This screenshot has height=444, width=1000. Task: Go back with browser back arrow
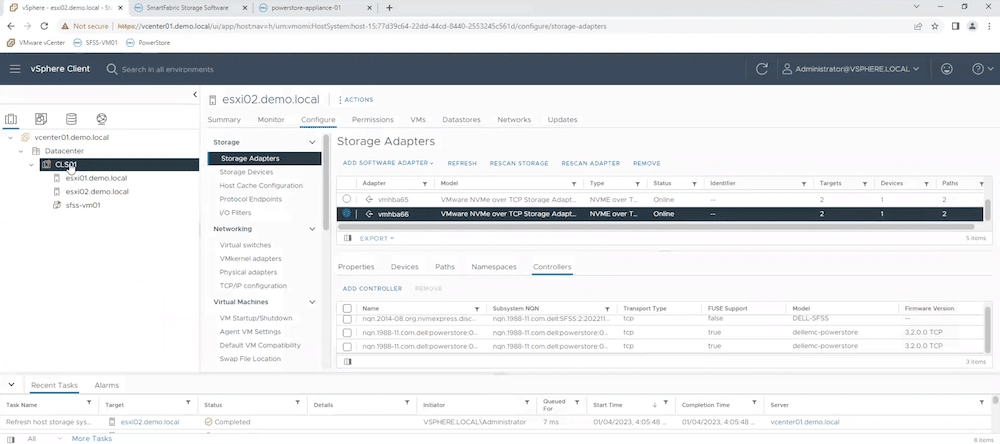(11, 26)
